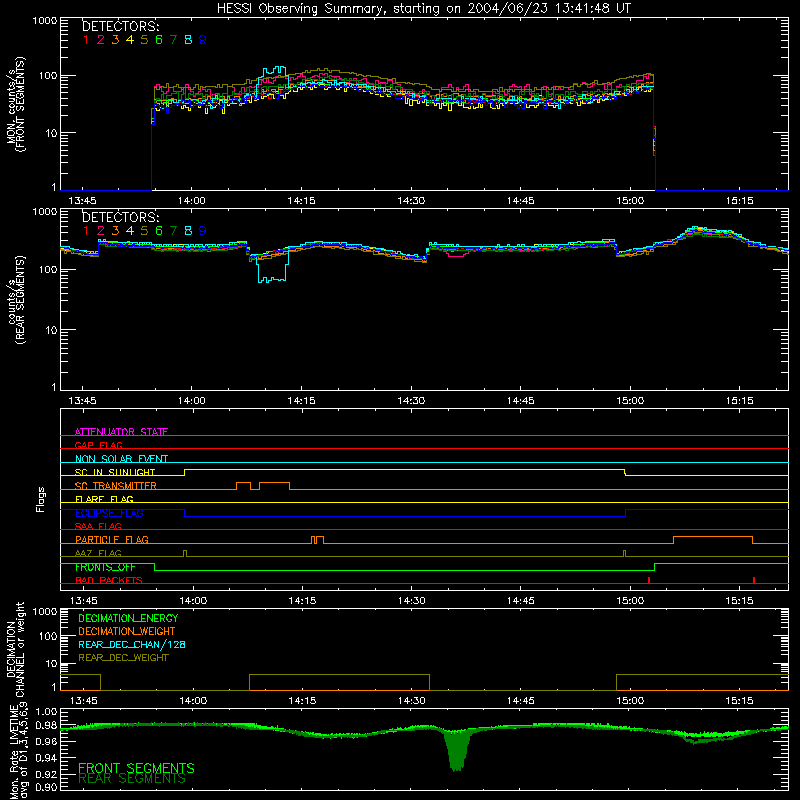Select cyan detector 8 in front segments legend

pos(188,40)
